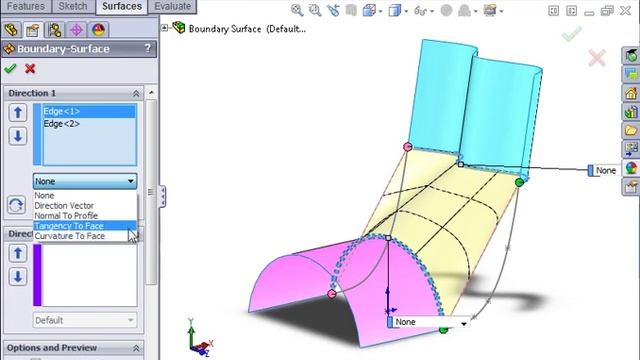Click pink connector handle on cyan surface
The height and width of the screenshot is (360, 640).
[x=407, y=147]
